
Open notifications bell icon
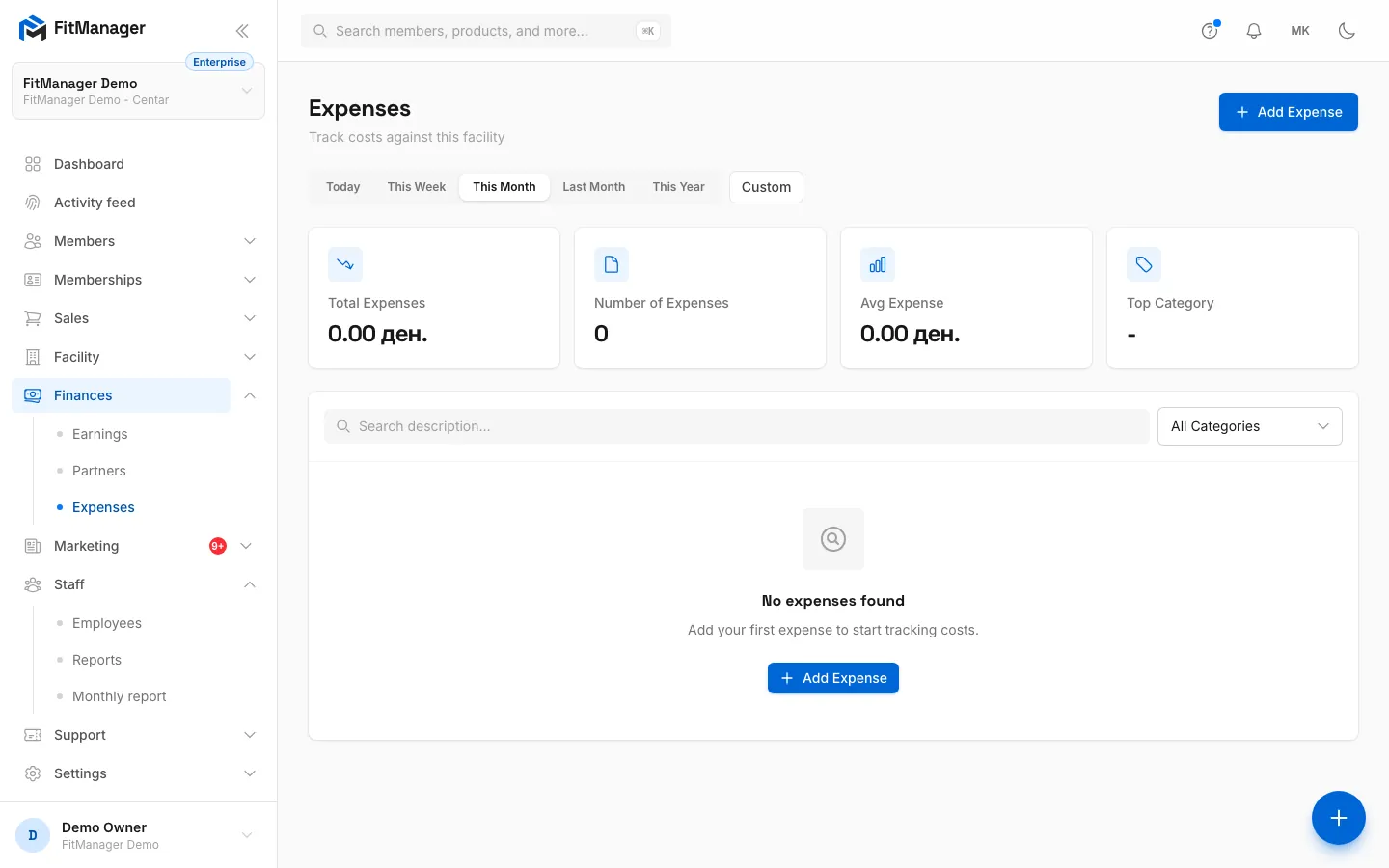(x=1254, y=31)
